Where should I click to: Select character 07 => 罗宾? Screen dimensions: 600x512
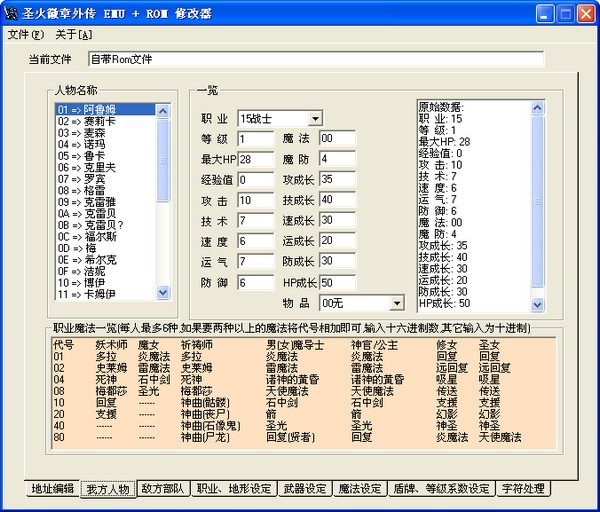point(106,179)
